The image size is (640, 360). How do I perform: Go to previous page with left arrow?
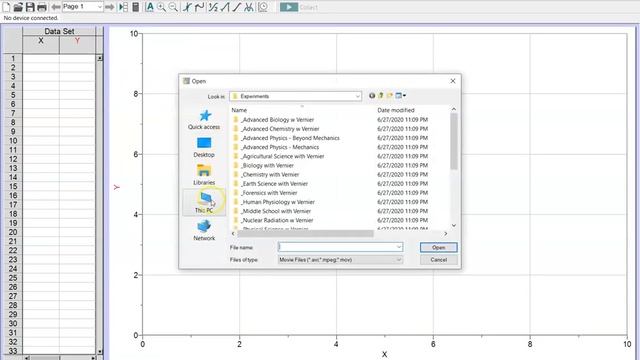(56, 7)
